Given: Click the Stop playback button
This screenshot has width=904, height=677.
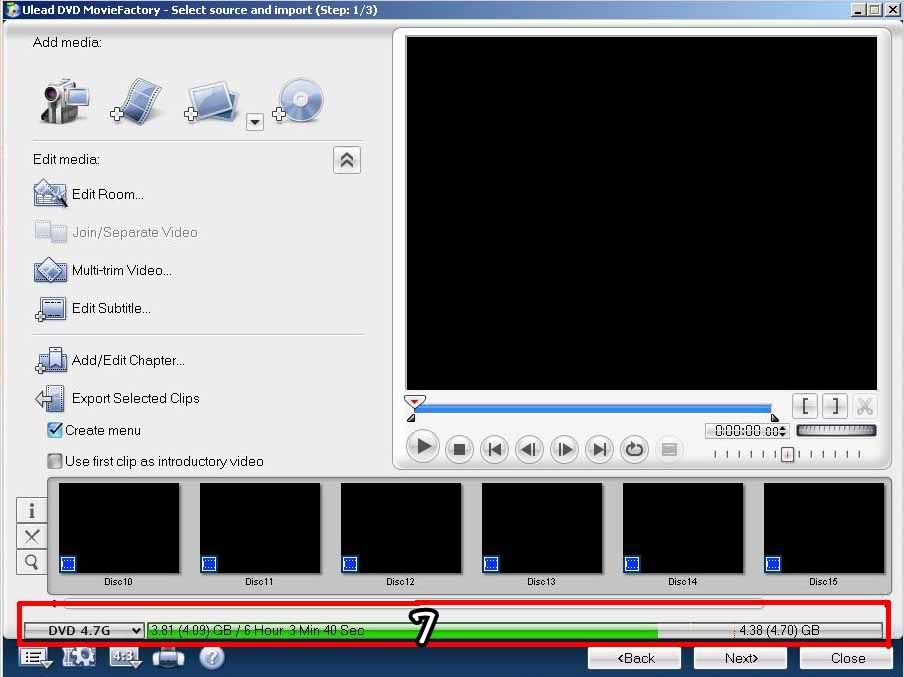Looking at the screenshot, I should point(458,449).
